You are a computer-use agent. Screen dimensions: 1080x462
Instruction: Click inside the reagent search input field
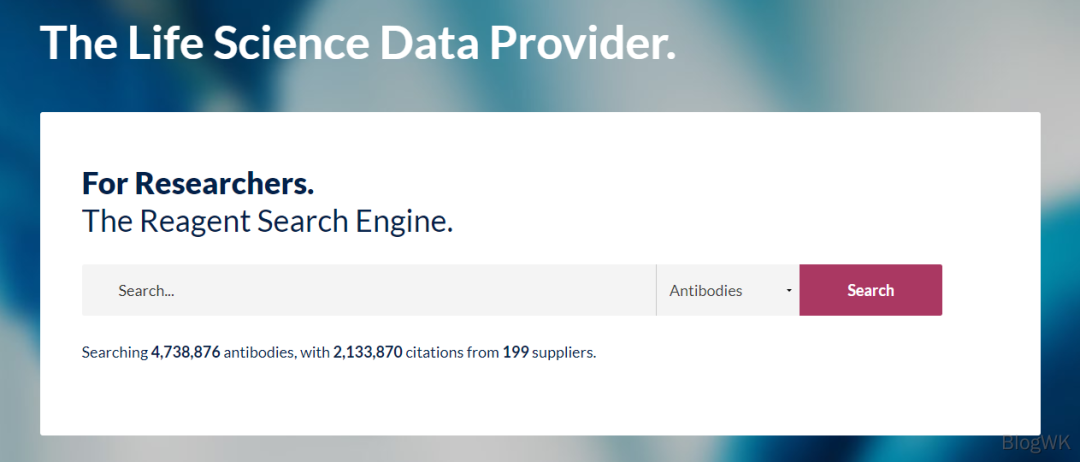[368, 290]
